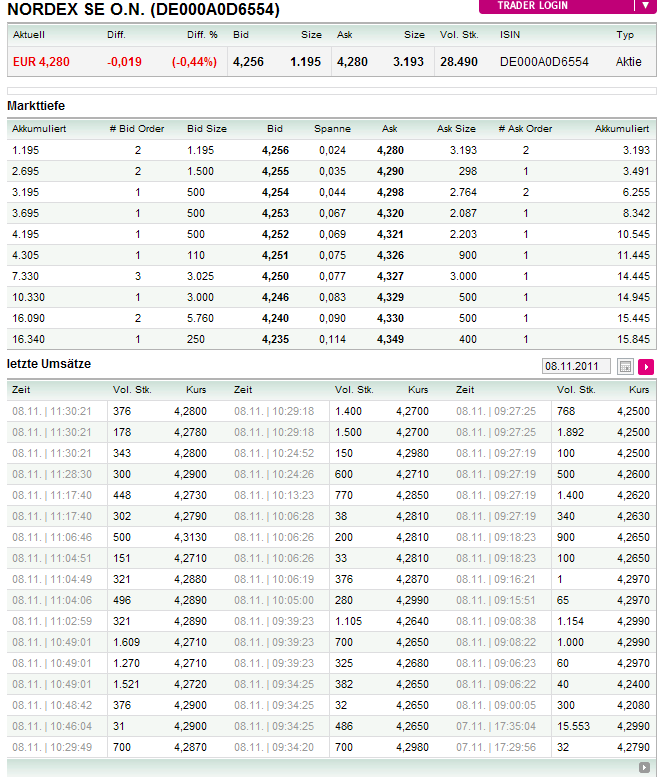
Task: Click the Spanne column header
Action: pos(332,129)
